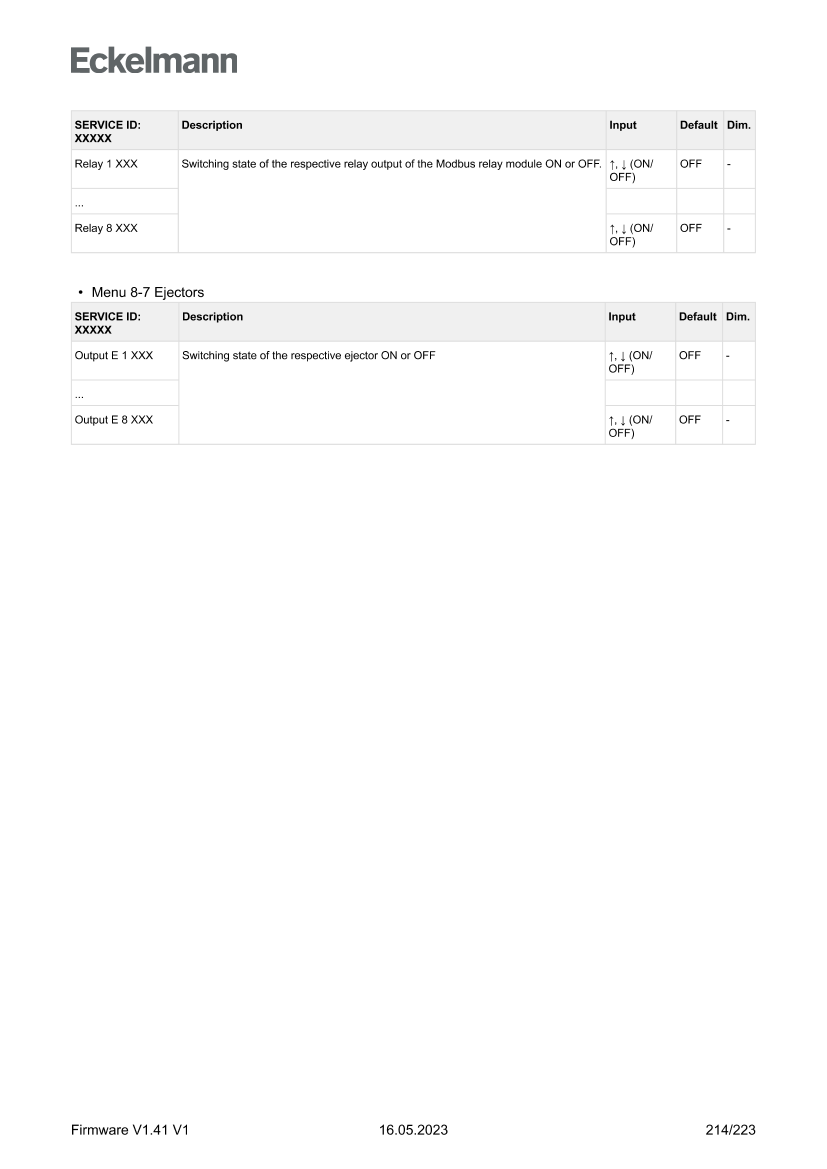
Task: Click Dim. header in relay table
Action: point(739,125)
